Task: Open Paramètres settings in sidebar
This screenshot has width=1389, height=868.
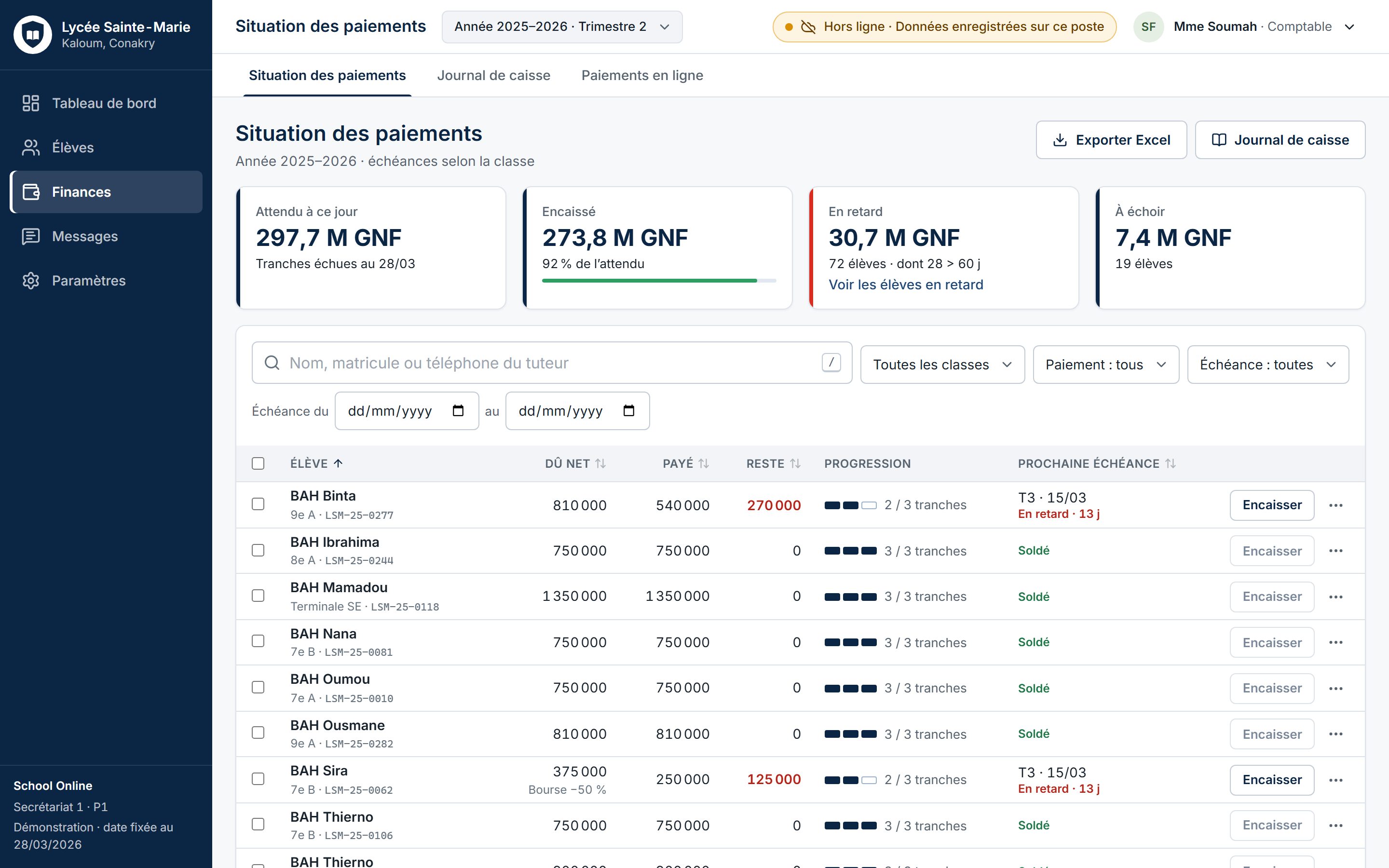Action: tap(106, 280)
